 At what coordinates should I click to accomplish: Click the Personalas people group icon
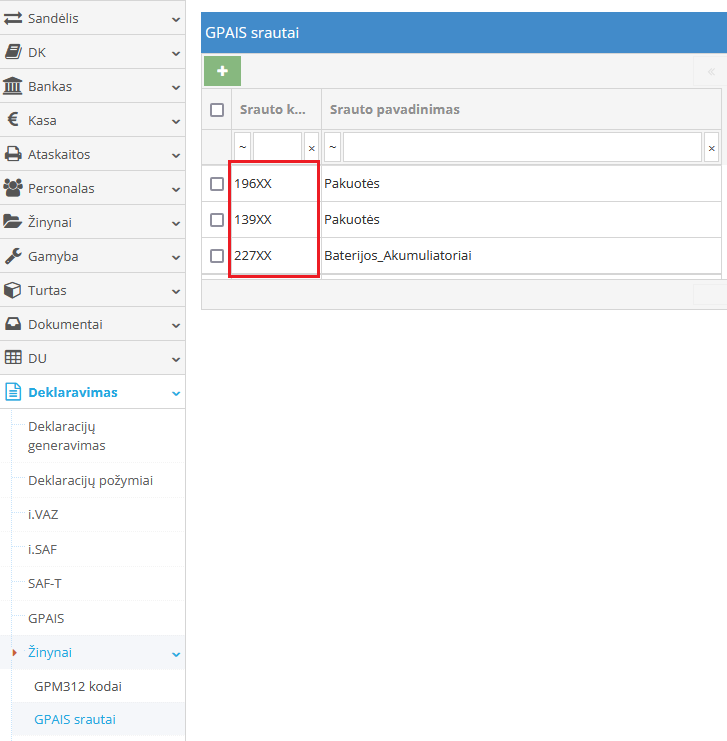click(x=13, y=188)
